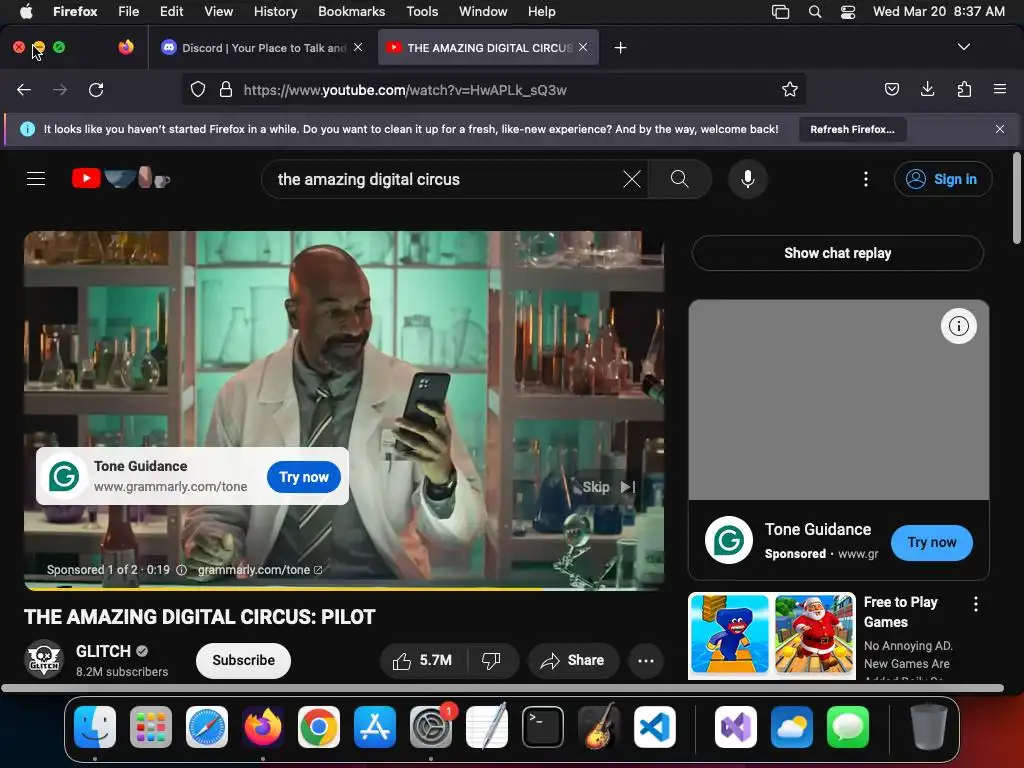Like the video with thumbs up
Screen dimensions: 1024x768
pyautogui.click(x=423, y=661)
